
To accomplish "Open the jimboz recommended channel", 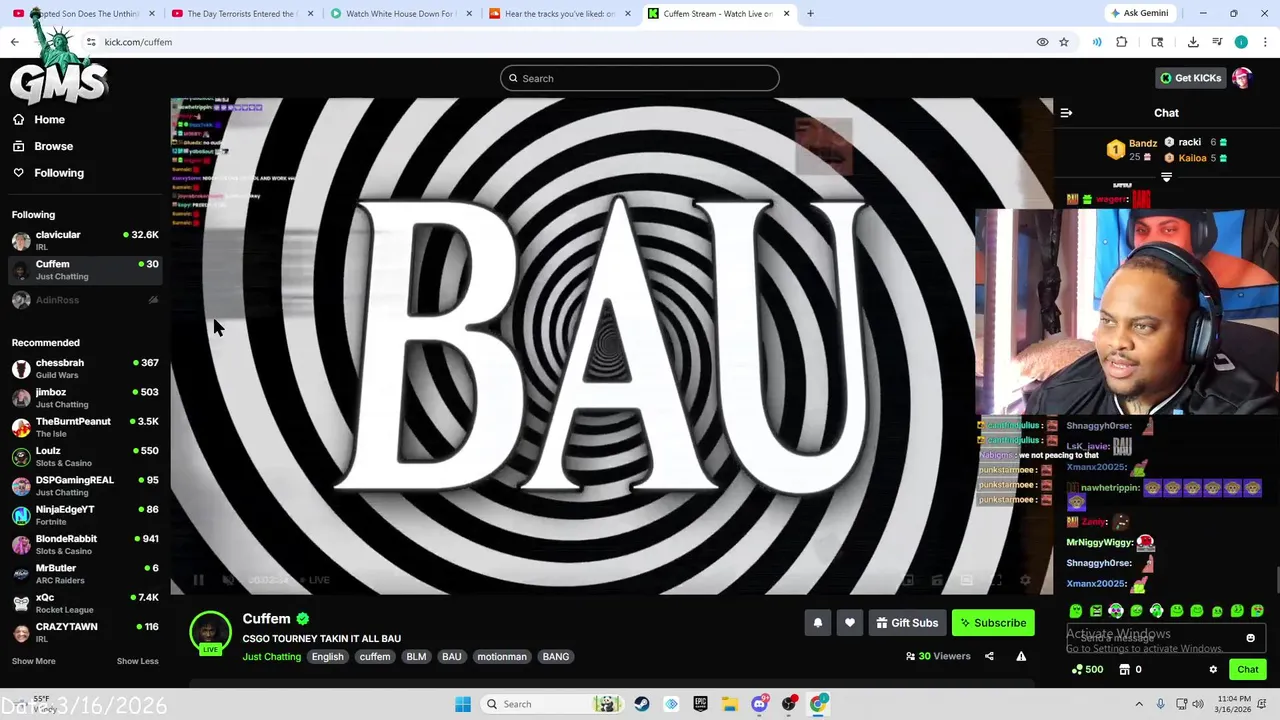I will (x=85, y=398).
